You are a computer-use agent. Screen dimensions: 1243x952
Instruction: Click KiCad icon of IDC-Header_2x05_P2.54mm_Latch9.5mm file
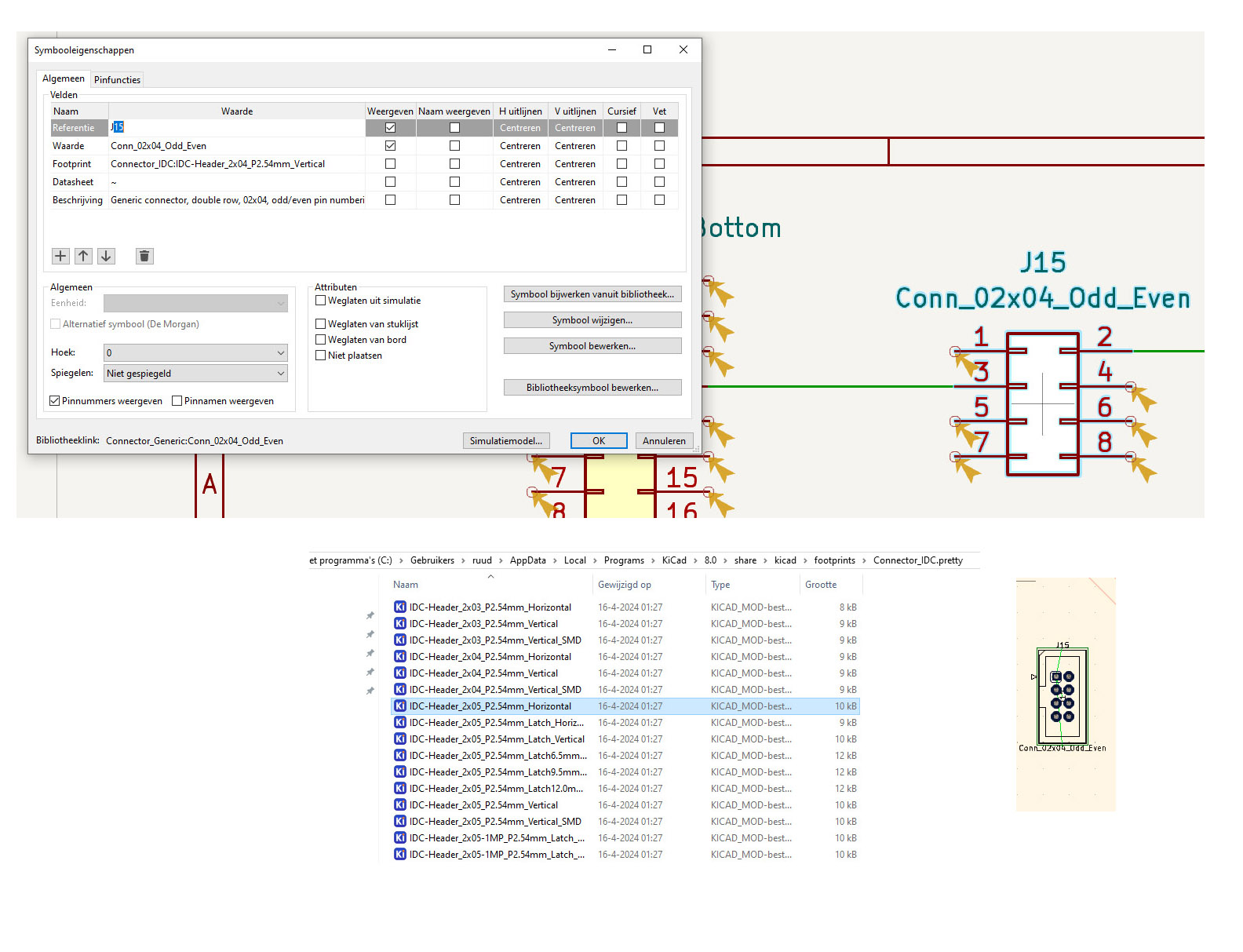[400, 771]
